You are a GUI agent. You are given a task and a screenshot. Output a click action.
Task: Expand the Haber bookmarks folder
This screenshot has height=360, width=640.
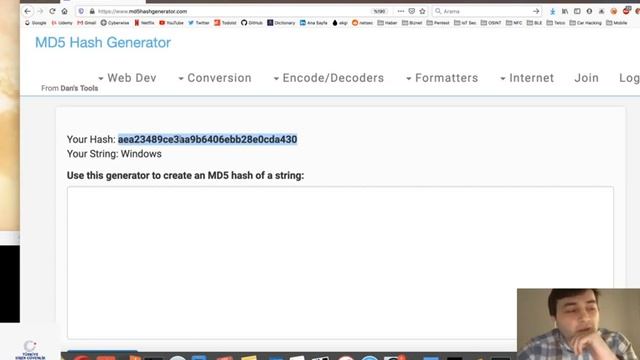coord(387,23)
